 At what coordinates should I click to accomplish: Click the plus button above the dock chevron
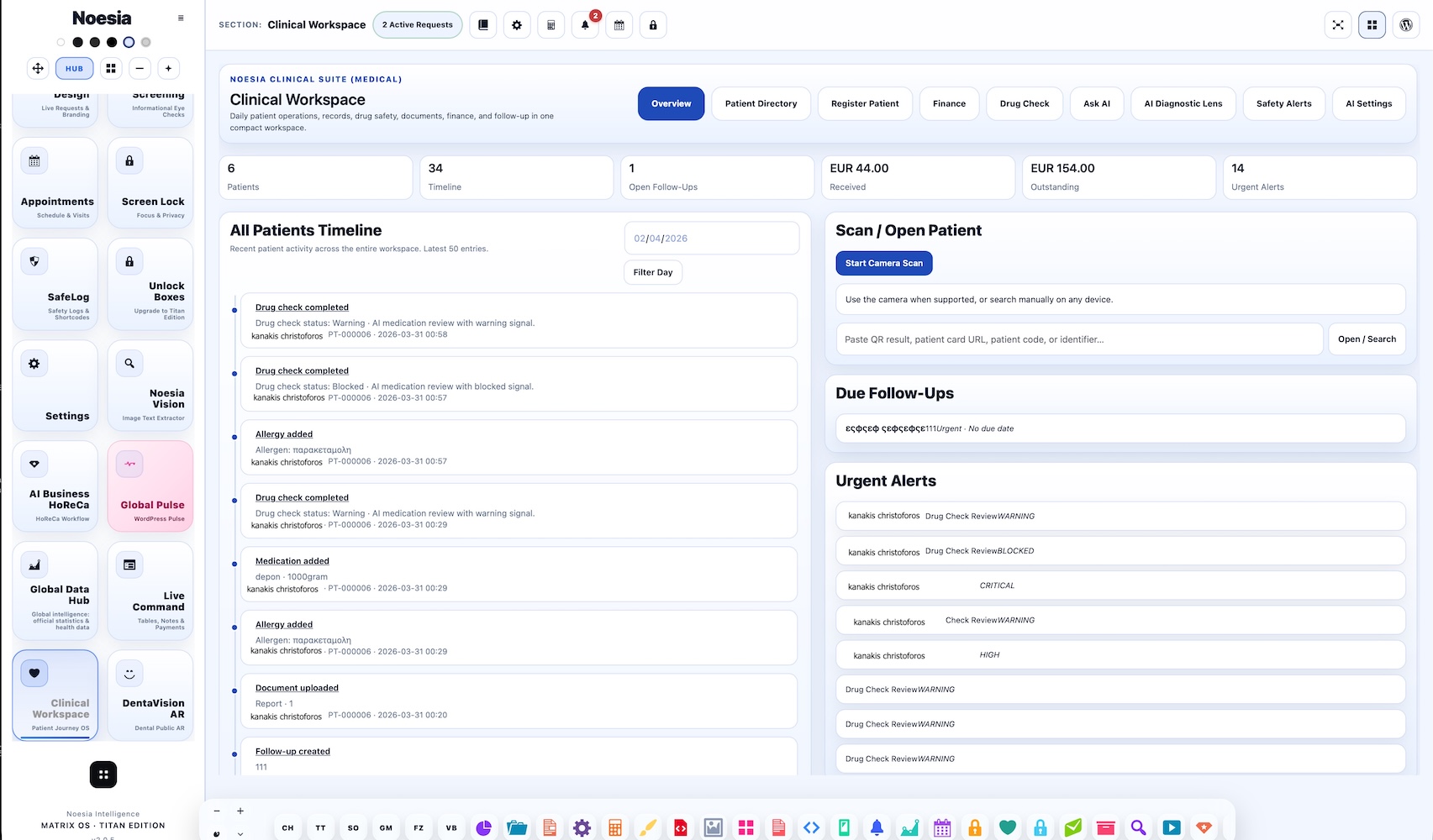[240, 811]
